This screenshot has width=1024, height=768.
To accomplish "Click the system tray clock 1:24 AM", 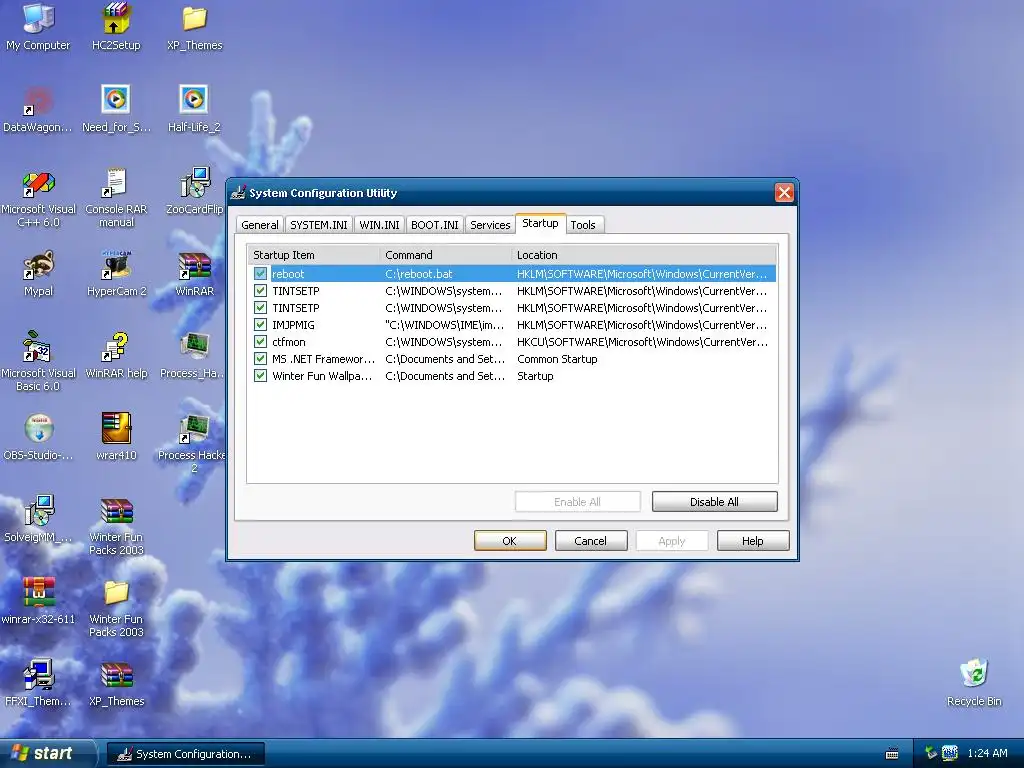I will pyautogui.click(x=987, y=753).
